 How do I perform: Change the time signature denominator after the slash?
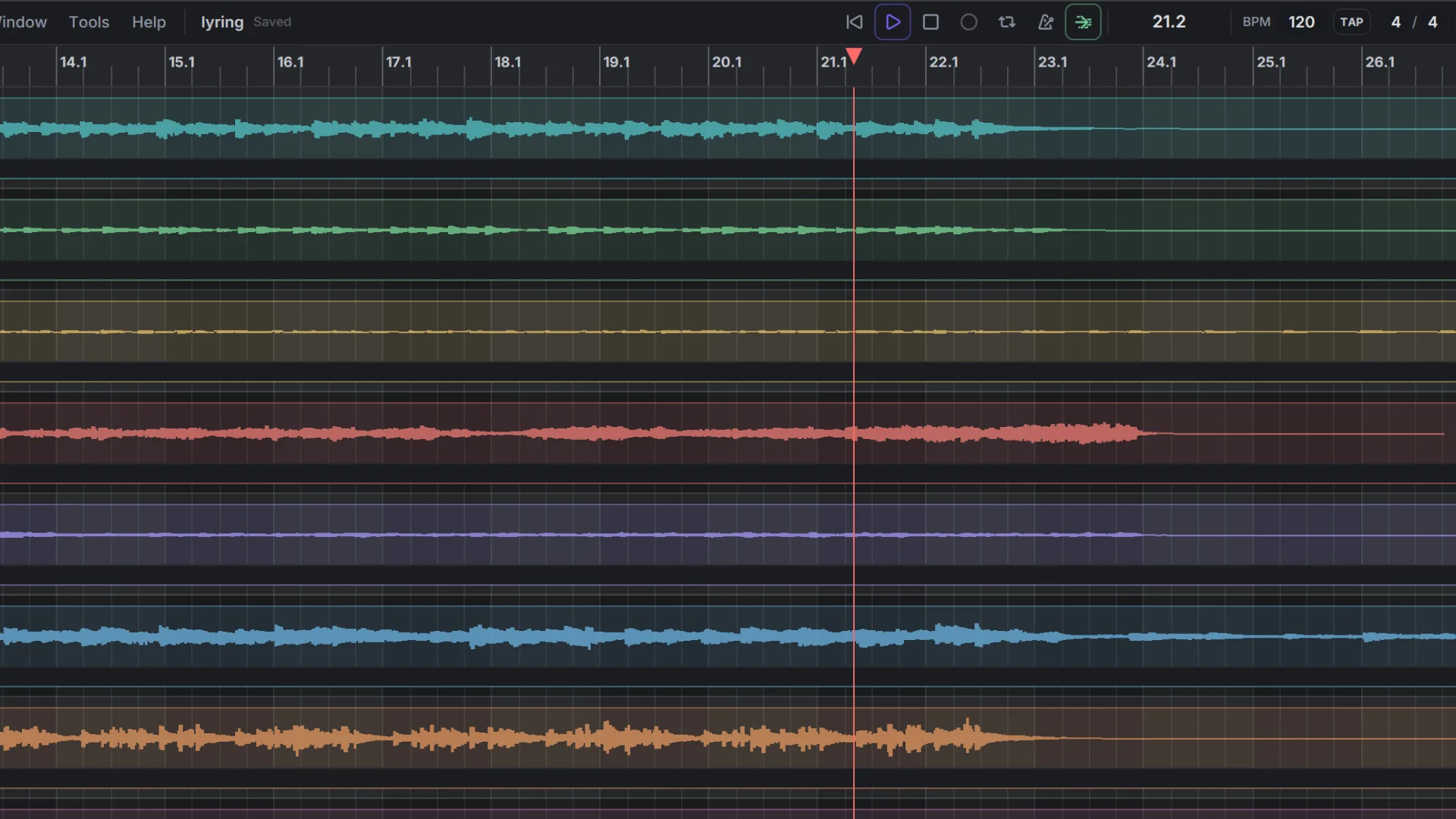(1432, 22)
